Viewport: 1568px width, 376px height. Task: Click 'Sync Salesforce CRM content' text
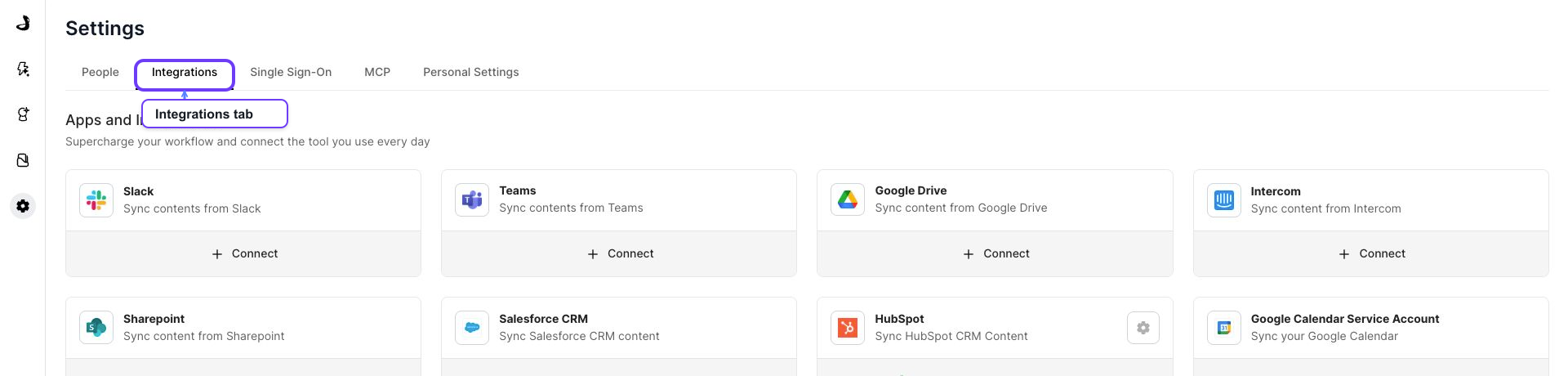pos(579,336)
